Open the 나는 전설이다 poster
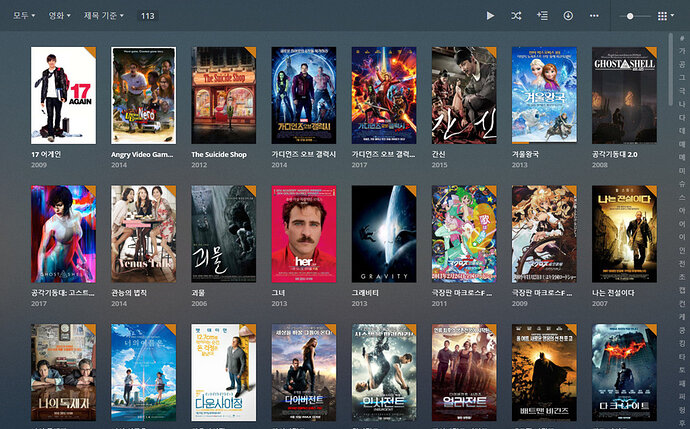 click(624, 234)
